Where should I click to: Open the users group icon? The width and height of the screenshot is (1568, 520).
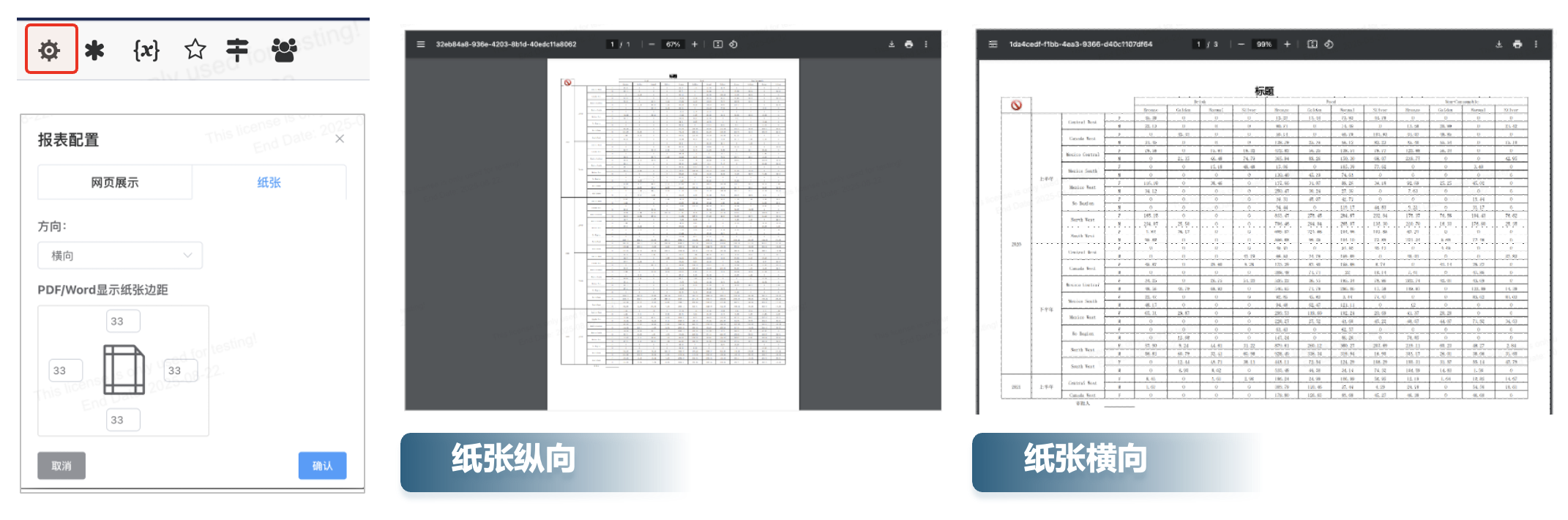click(x=284, y=50)
